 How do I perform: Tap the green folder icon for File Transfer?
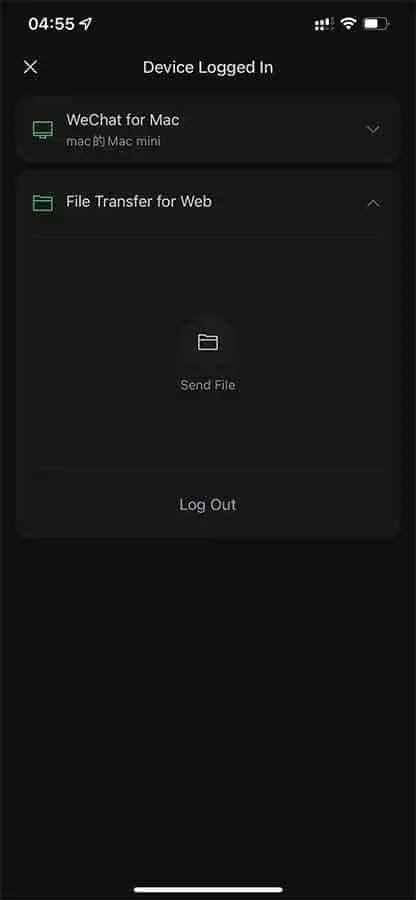[x=42, y=203]
